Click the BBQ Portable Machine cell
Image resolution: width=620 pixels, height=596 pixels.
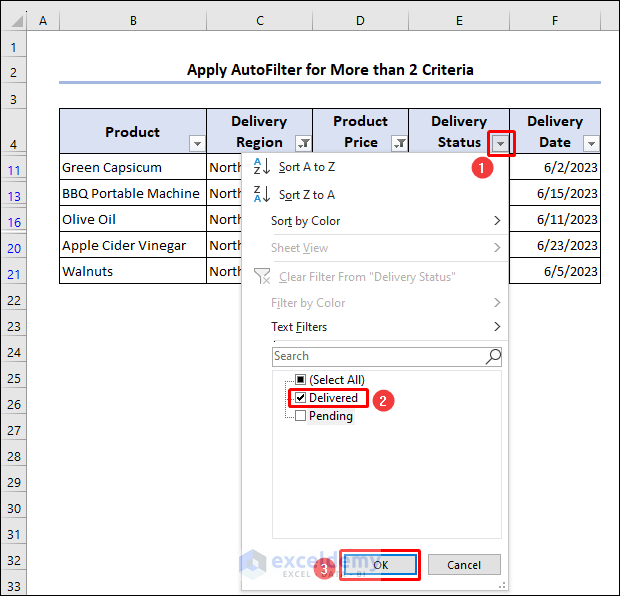coord(133,193)
